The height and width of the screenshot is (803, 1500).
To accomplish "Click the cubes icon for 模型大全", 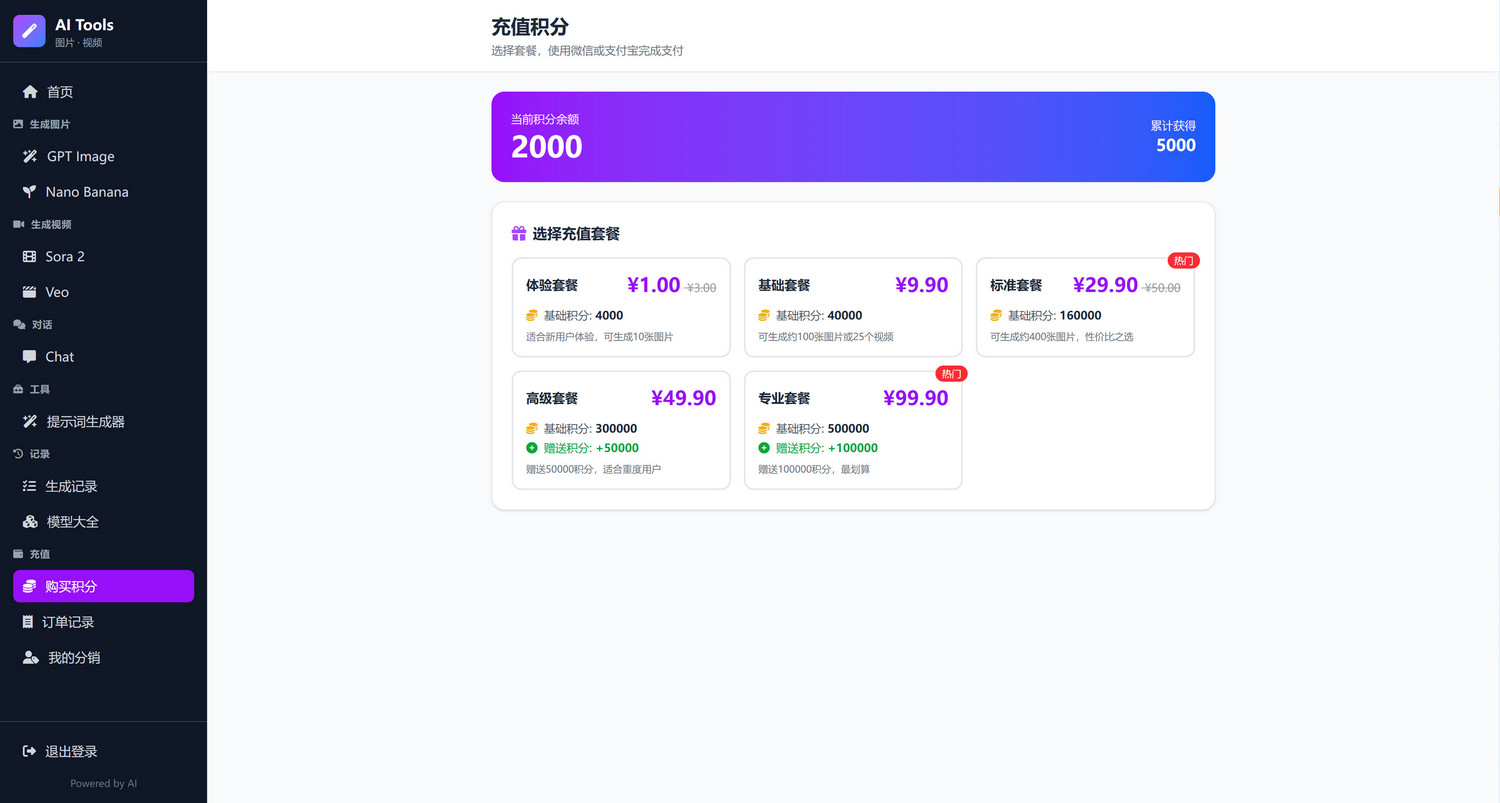I will point(30,522).
